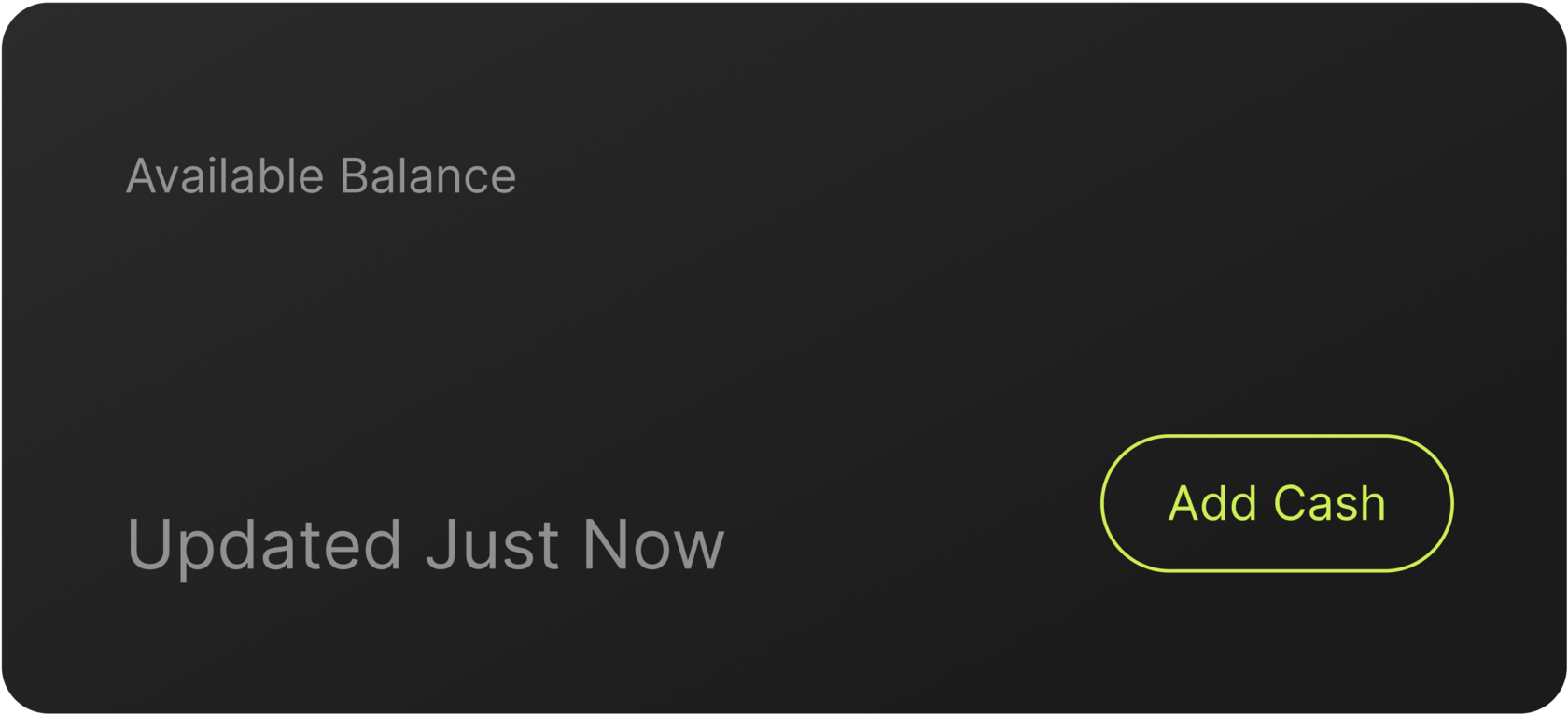
Task: Click the gray Available Balance caption
Action: pos(320,176)
